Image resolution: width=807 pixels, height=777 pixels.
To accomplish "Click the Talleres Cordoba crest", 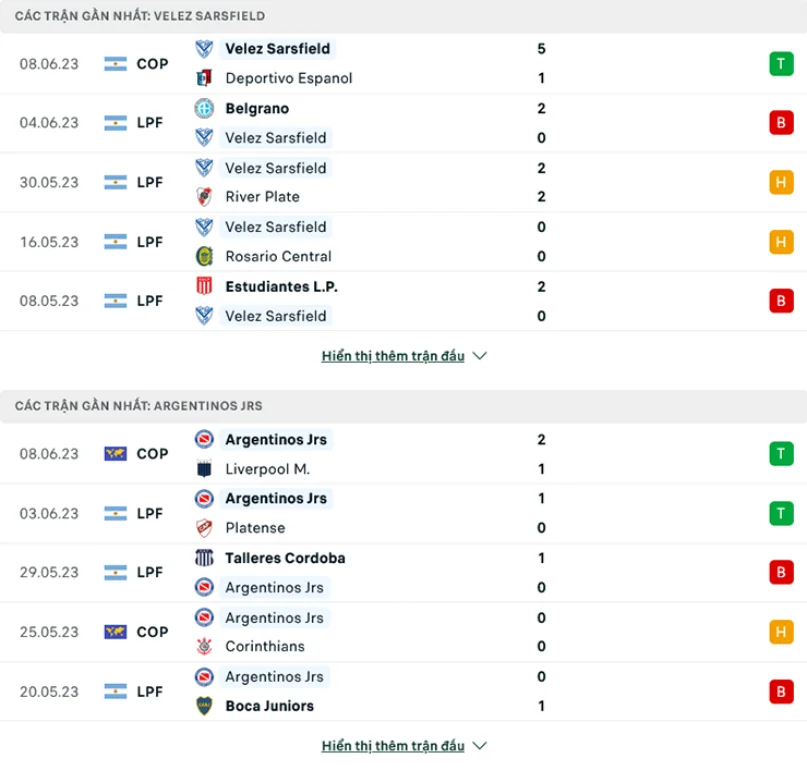I will click(x=205, y=558).
